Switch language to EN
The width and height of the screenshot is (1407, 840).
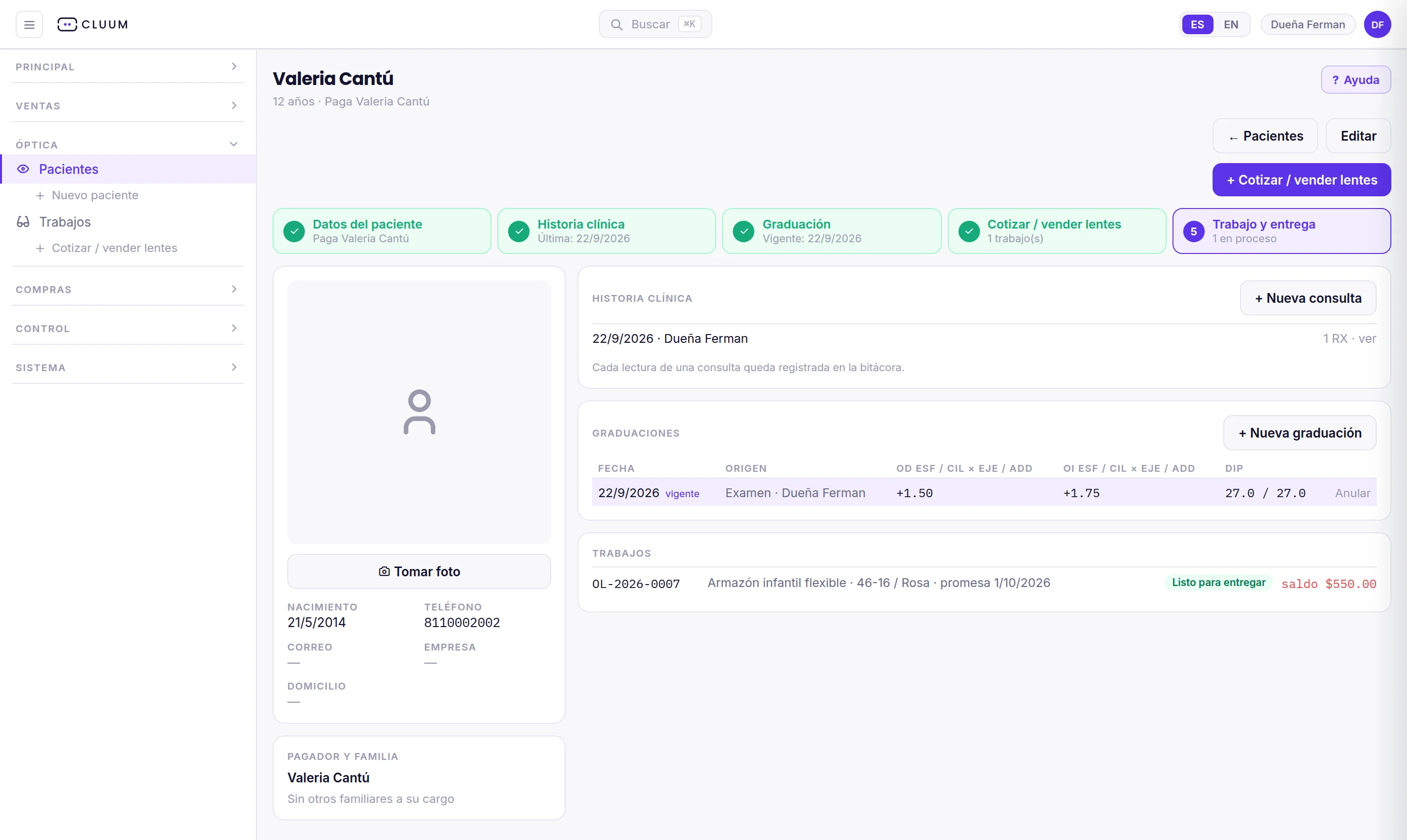[1230, 24]
